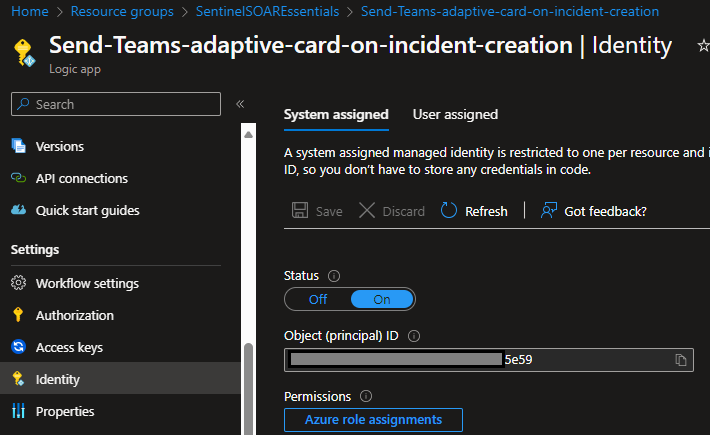This screenshot has width=710, height=435.
Task: Click the Save floppy disk icon
Action: pyautogui.click(x=300, y=210)
